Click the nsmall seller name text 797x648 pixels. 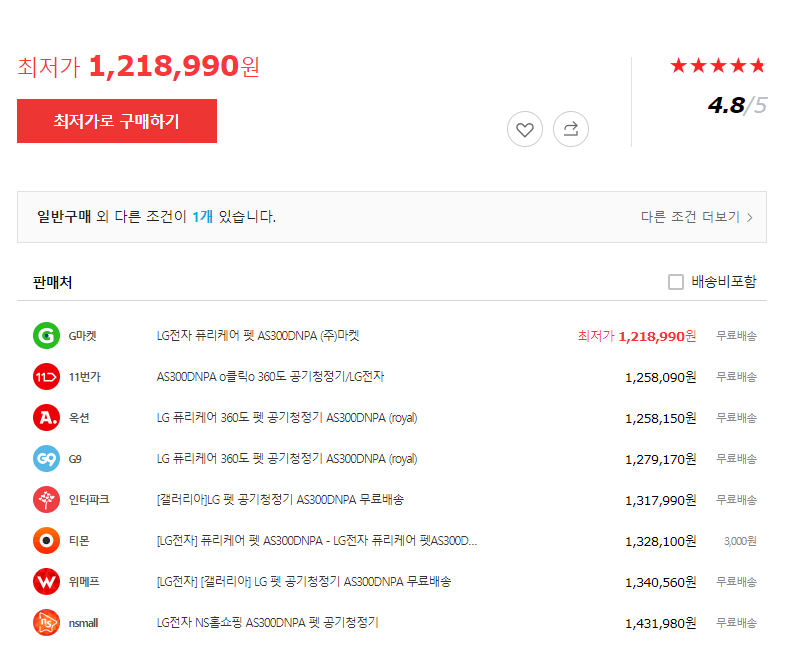(x=83, y=623)
